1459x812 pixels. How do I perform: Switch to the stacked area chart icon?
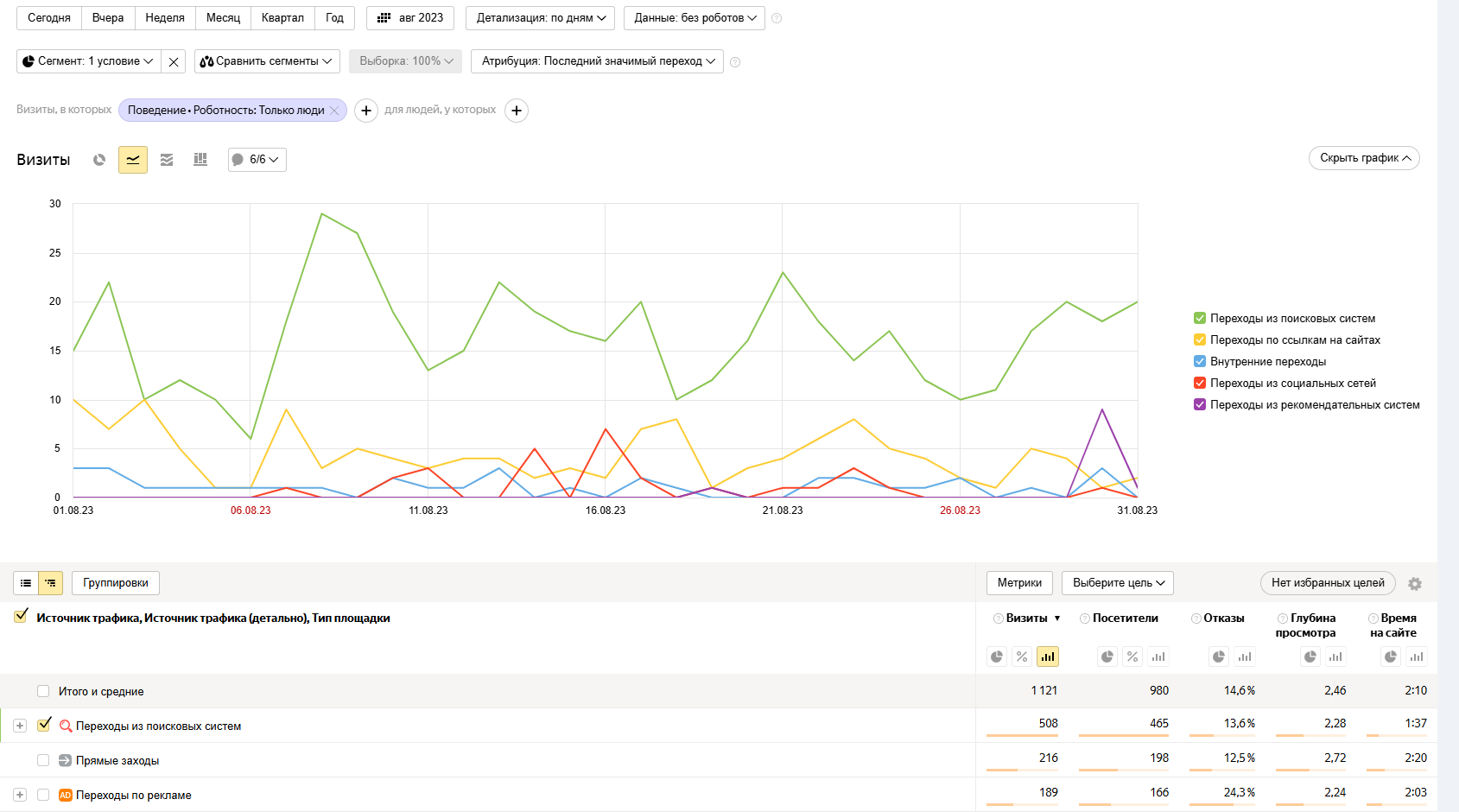coord(167,160)
